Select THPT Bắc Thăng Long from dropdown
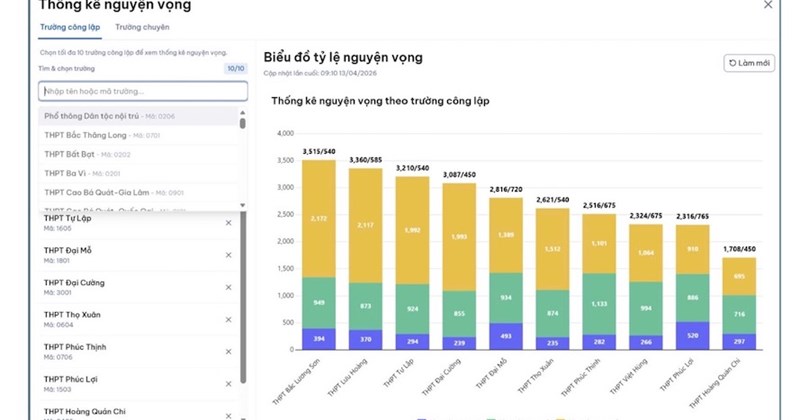This screenshot has width=800, height=420. pos(102,135)
